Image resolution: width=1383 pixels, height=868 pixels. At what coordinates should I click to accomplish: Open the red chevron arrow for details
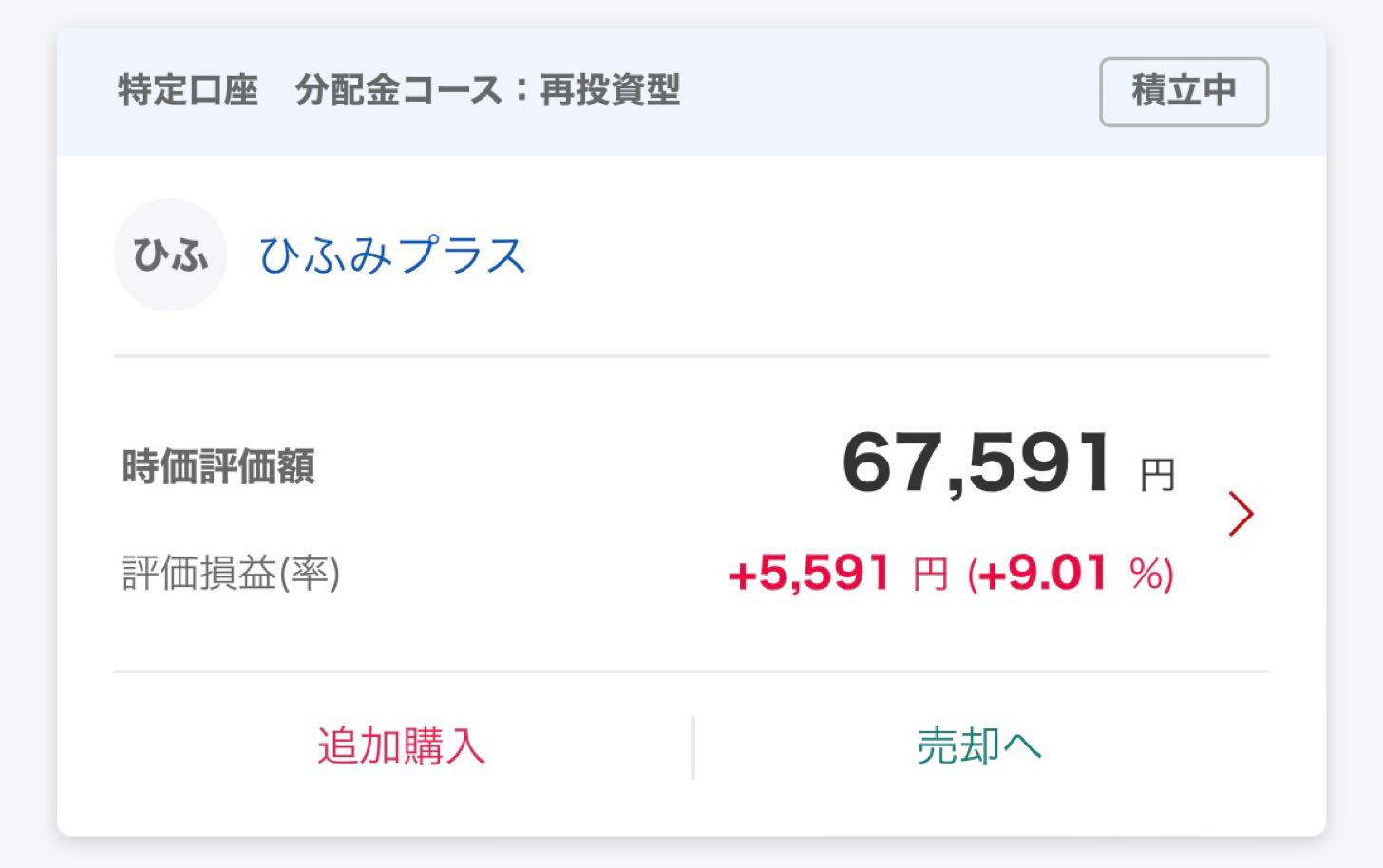[x=1241, y=514]
